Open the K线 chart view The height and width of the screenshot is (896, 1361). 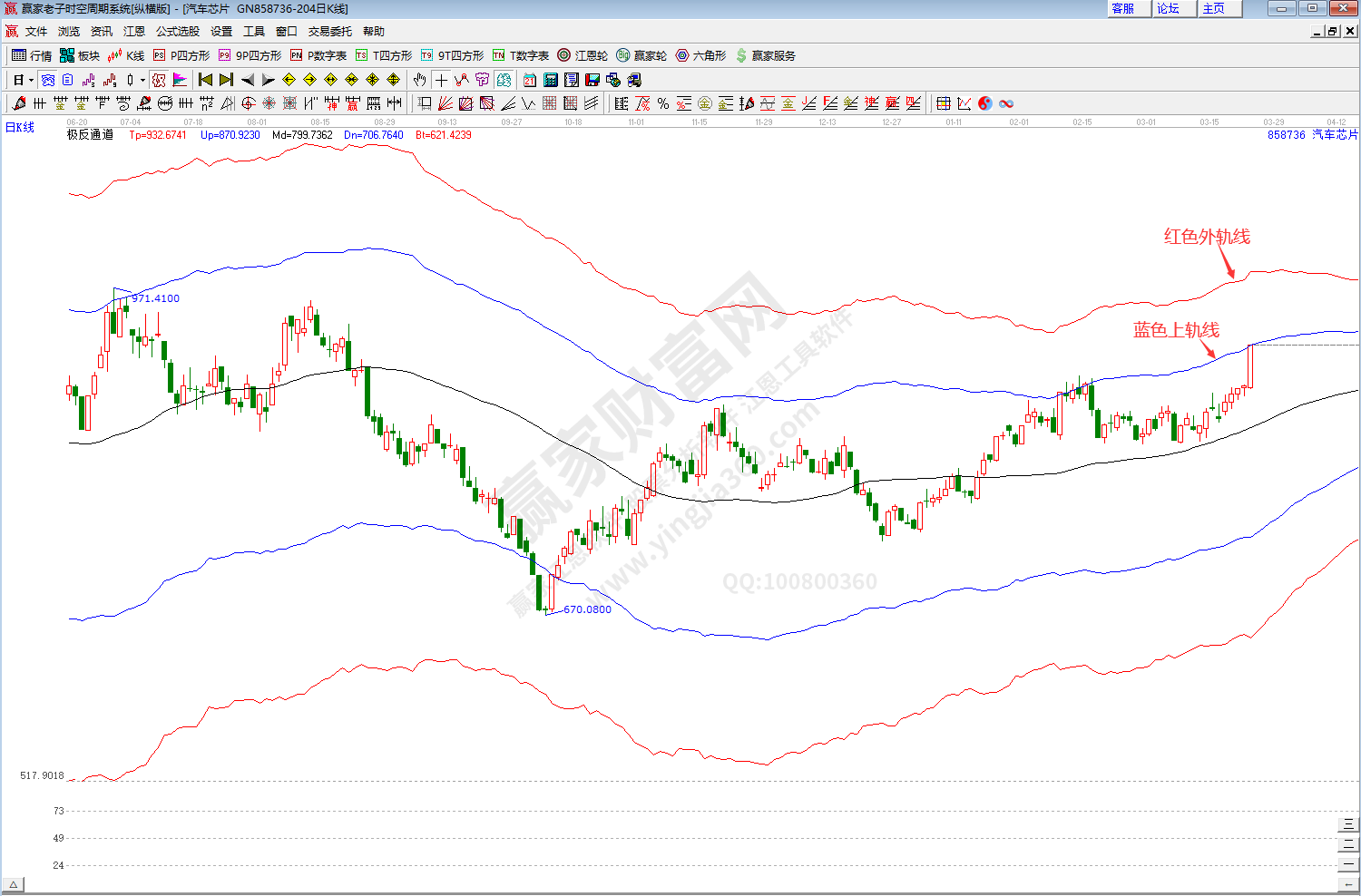(x=126, y=55)
